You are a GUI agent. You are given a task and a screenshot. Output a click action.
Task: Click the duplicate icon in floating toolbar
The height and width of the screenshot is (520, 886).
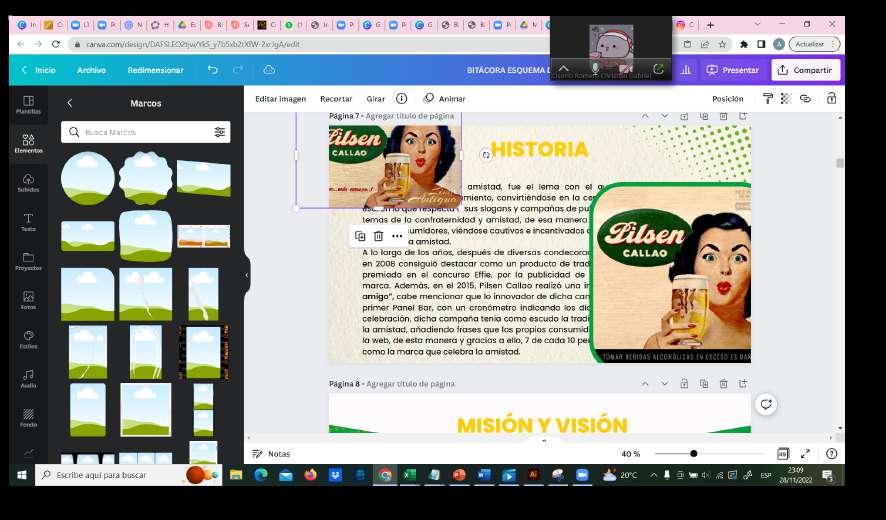[360, 236]
